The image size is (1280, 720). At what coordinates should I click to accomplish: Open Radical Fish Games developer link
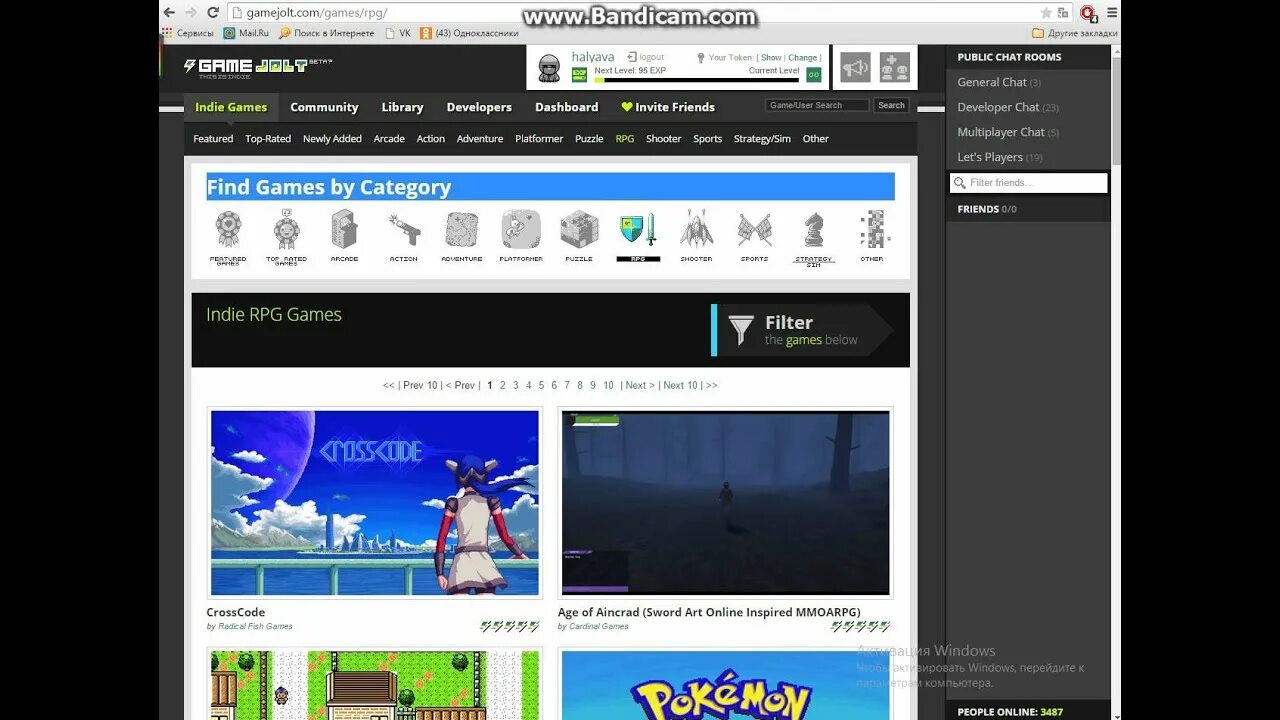click(x=255, y=627)
